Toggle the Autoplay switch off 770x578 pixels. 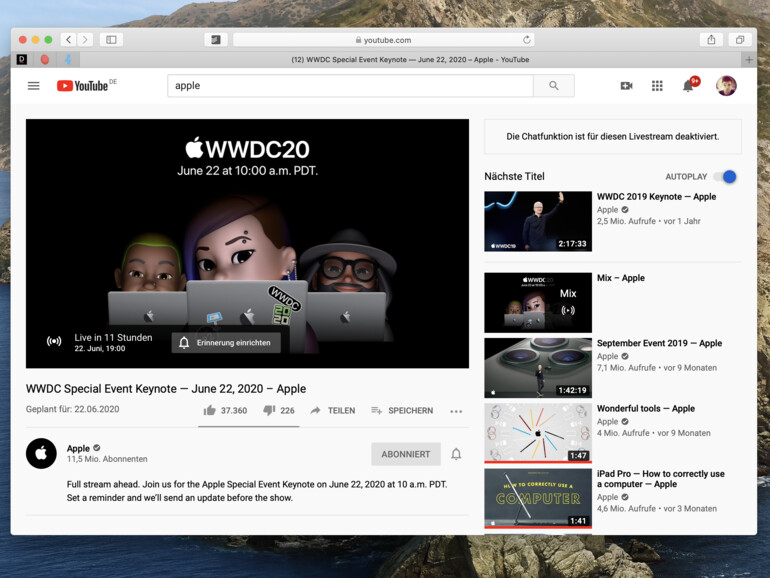tap(727, 177)
